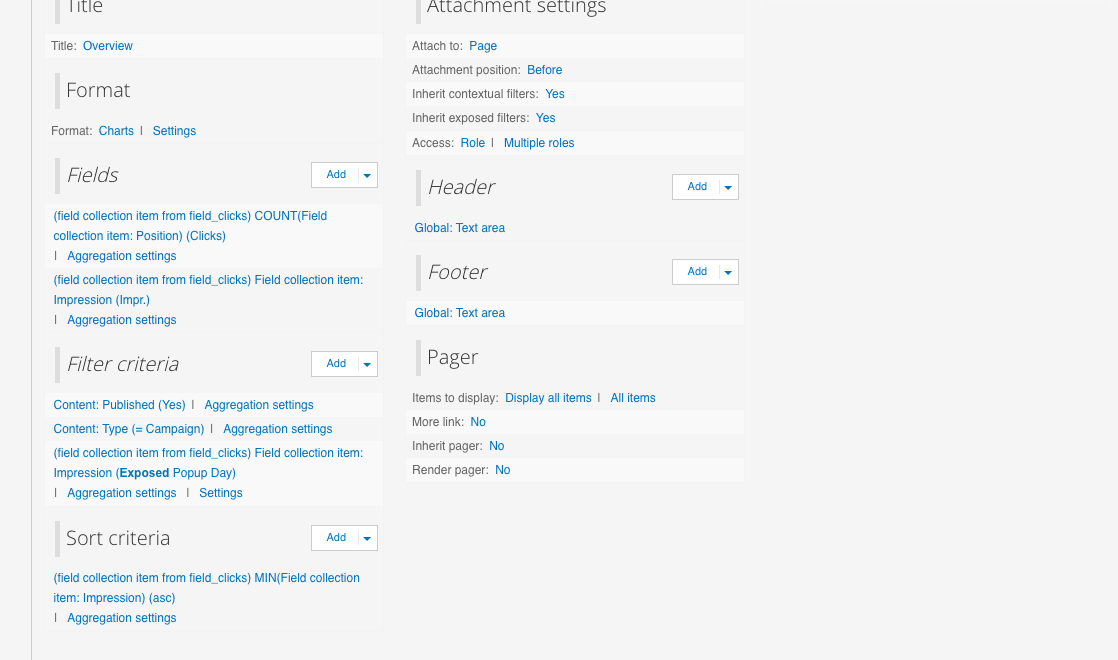1118x660 pixels.
Task: Click Add in the Header section
Action: tap(697, 186)
